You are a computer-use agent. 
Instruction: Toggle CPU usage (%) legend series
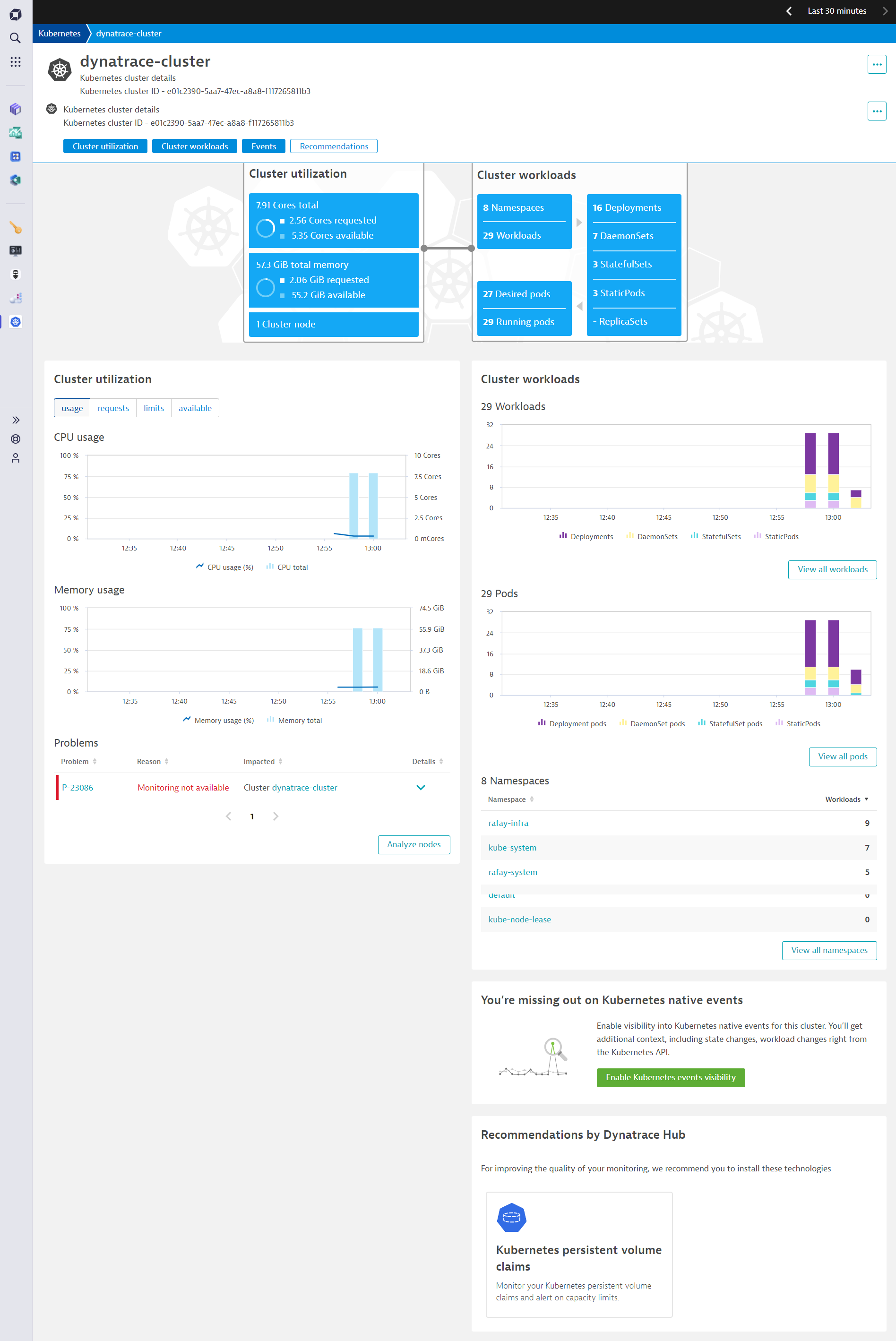pos(224,567)
